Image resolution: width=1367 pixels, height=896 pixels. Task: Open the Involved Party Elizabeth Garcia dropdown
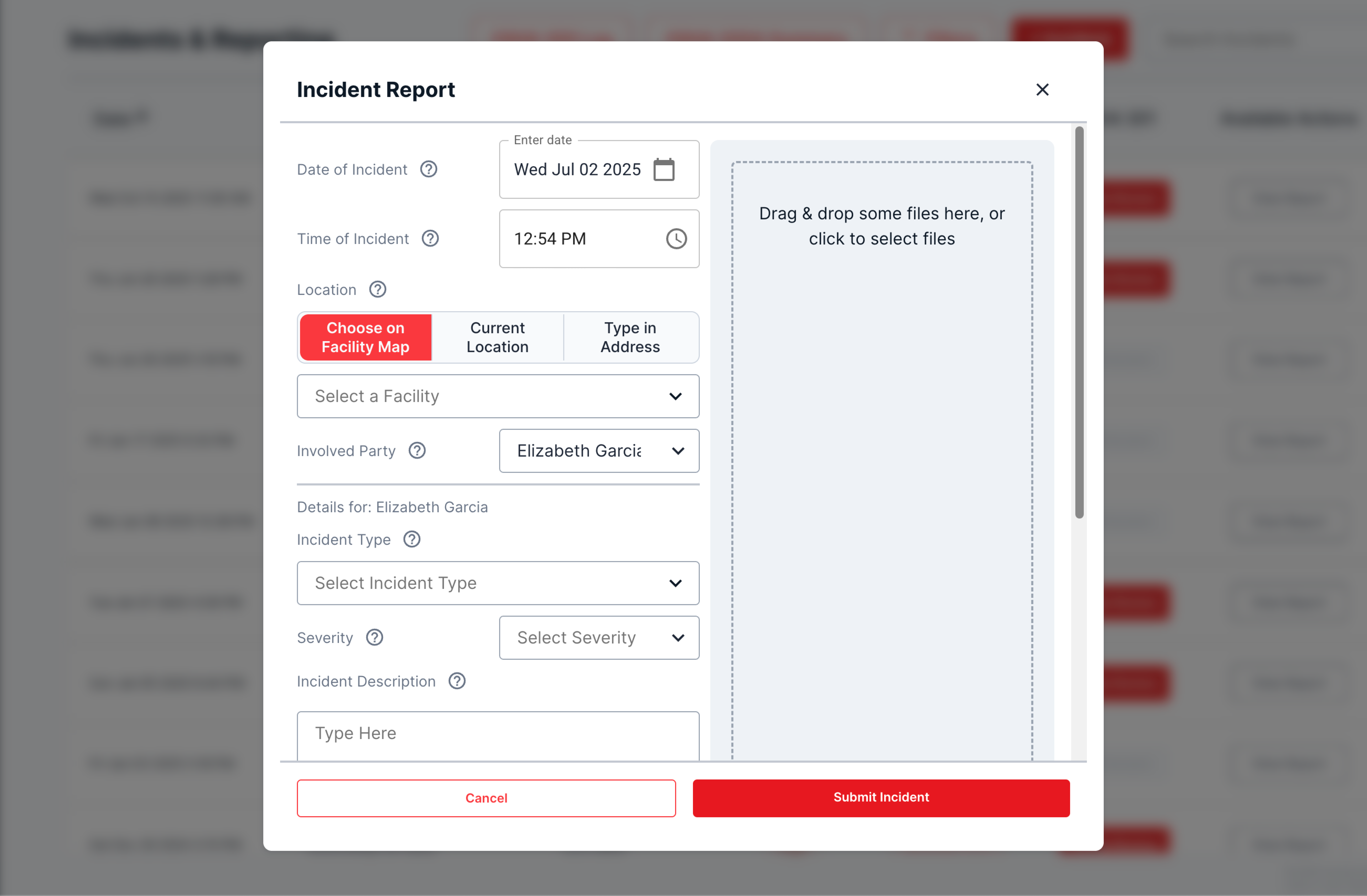tap(599, 451)
